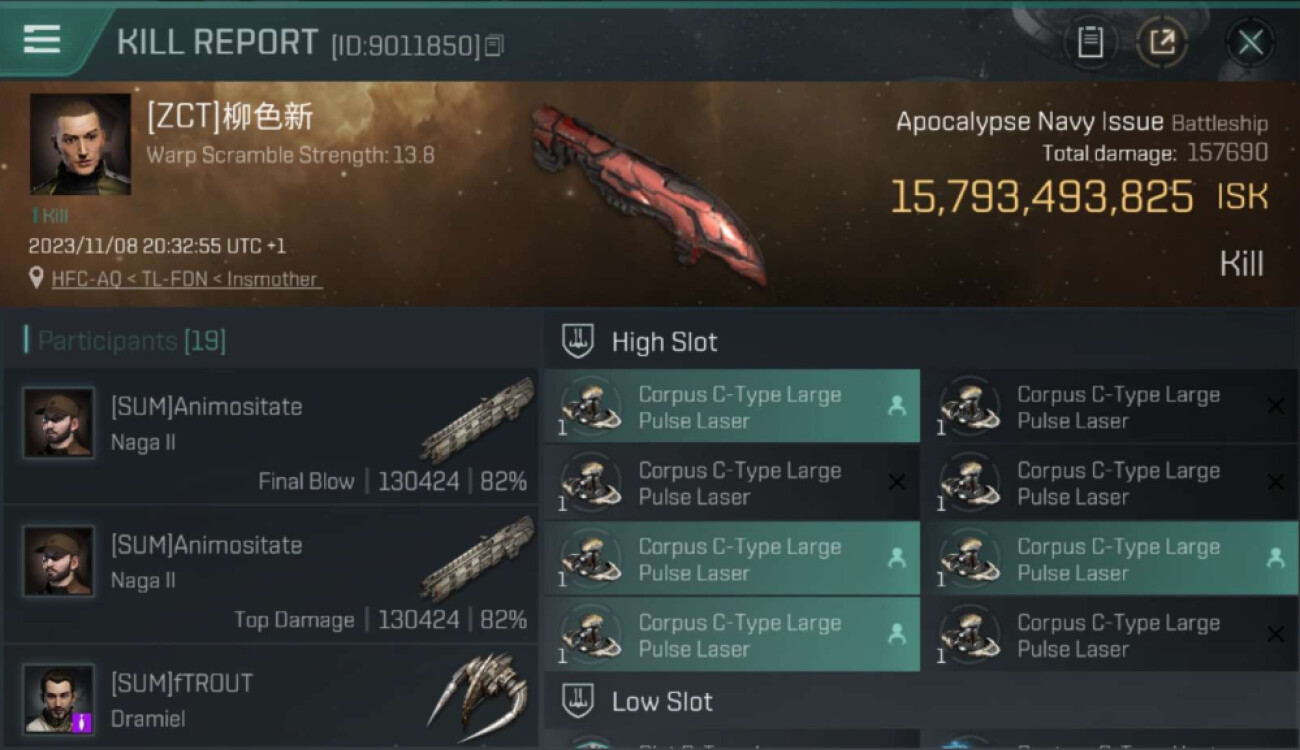Click X on second-row left Pulse Laser
Image resolution: width=1300 pixels, height=750 pixels.
(x=897, y=482)
